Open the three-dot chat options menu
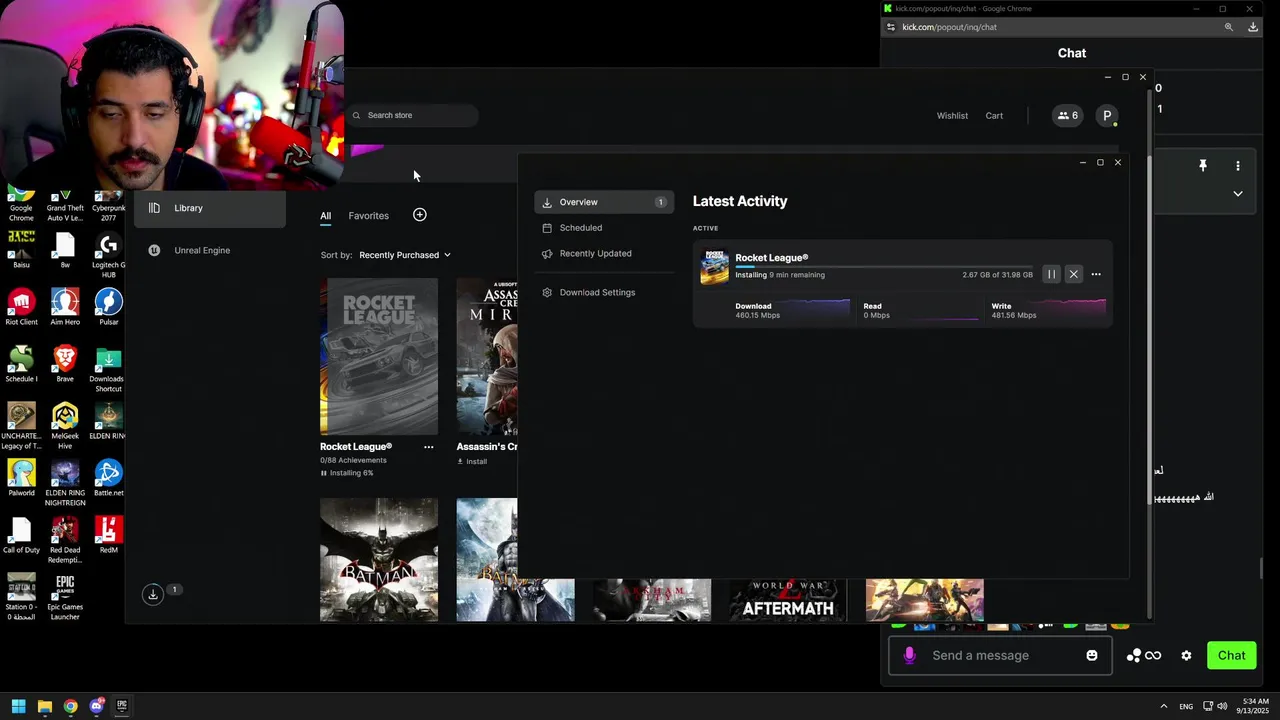This screenshot has width=1280, height=720. click(1238, 166)
